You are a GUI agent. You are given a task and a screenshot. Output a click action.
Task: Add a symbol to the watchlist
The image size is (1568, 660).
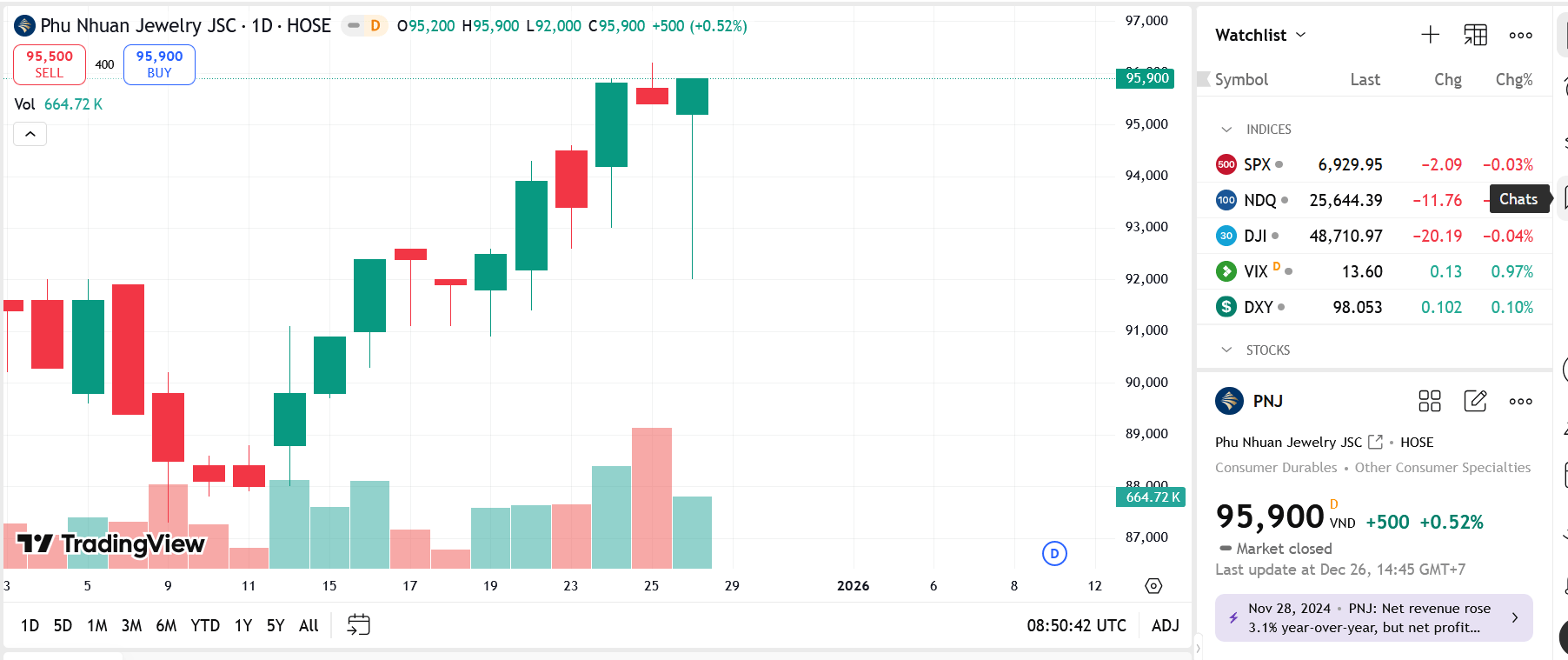click(x=1430, y=35)
